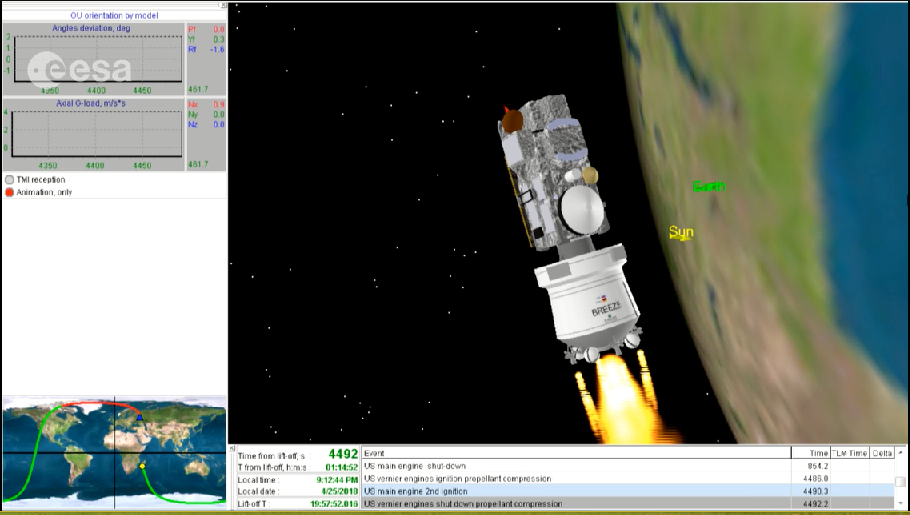This screenshot has height=515, width=910.
Task: Select the TMI reception radio indicator
Action: click(10, 180)
